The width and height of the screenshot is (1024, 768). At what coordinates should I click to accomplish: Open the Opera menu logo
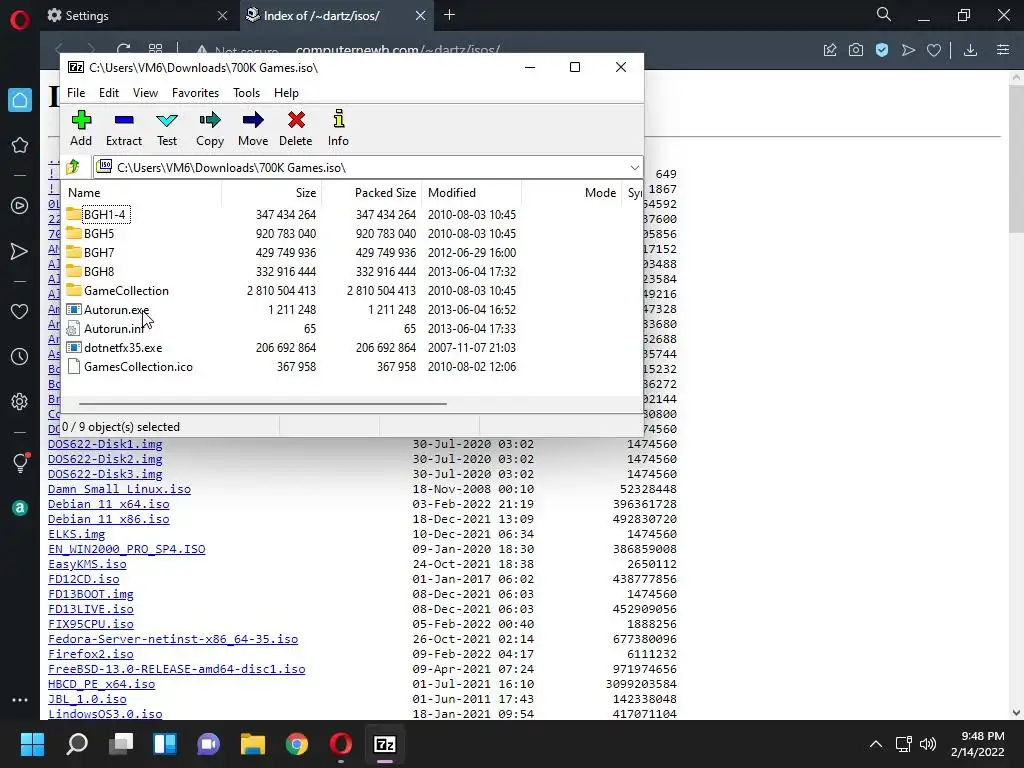(x=20, y=20)
